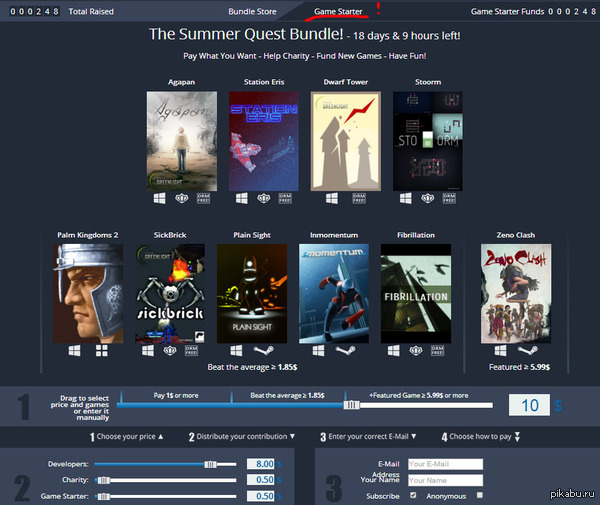Click the Your E-Mail input field

coord(445,464)
